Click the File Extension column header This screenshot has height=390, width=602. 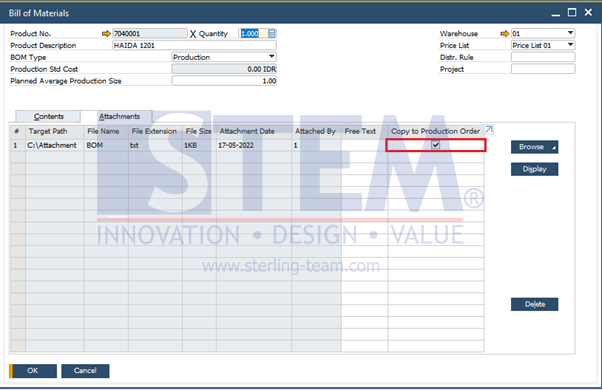[155, 132]
